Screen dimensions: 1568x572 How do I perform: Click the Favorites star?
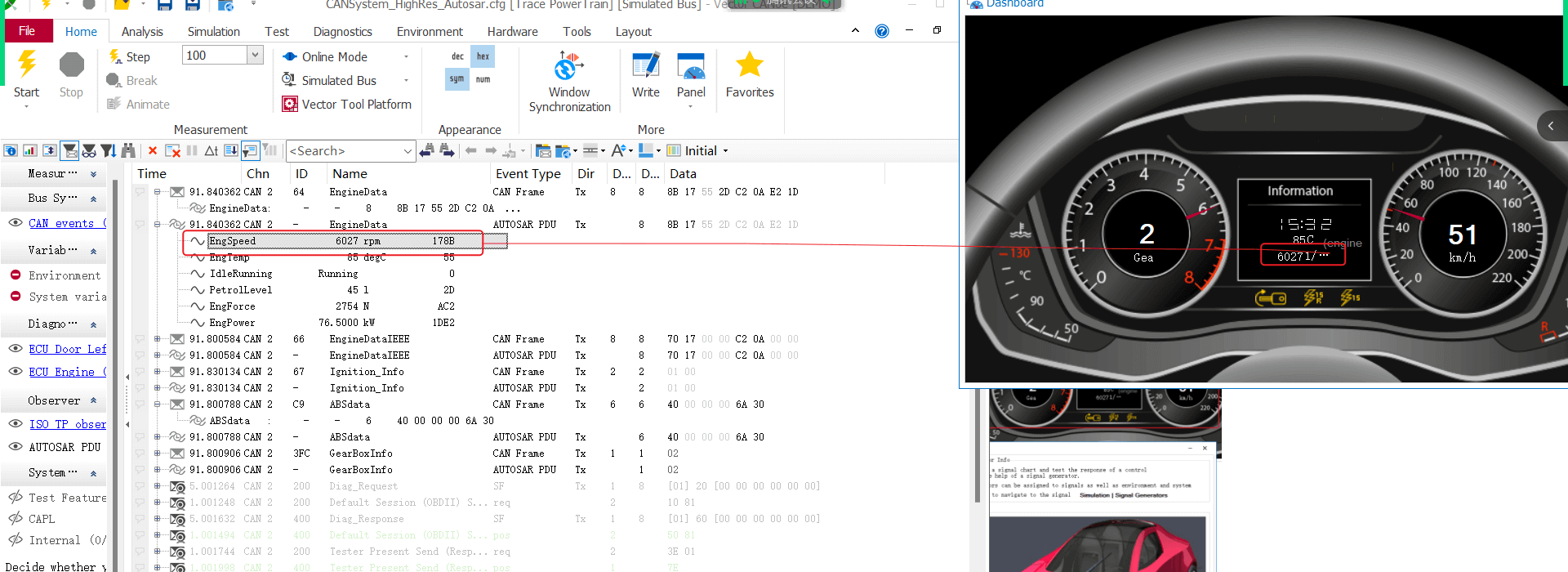coord(750,65)
